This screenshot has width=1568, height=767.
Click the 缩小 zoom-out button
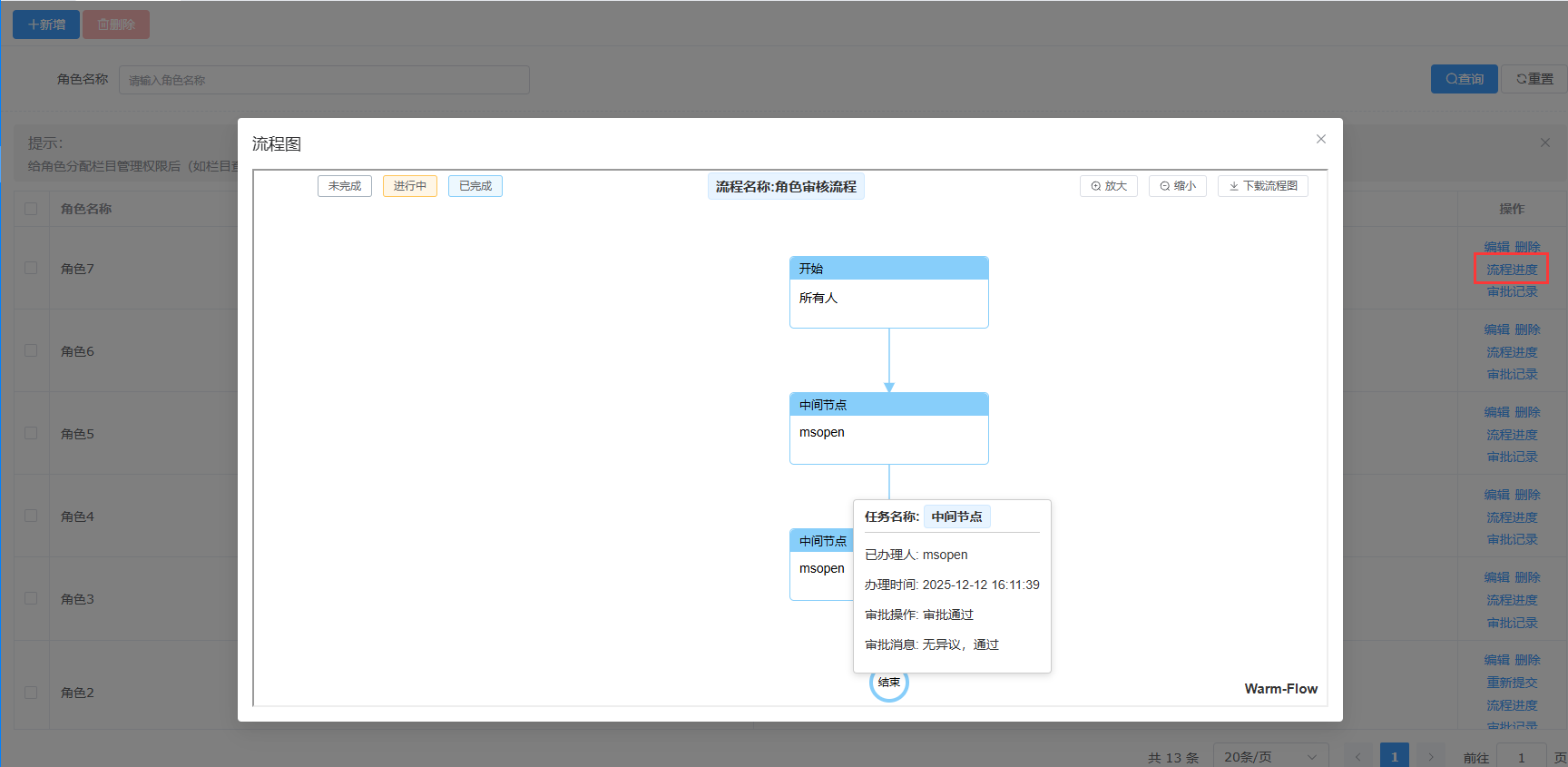tap(1177, 186)
